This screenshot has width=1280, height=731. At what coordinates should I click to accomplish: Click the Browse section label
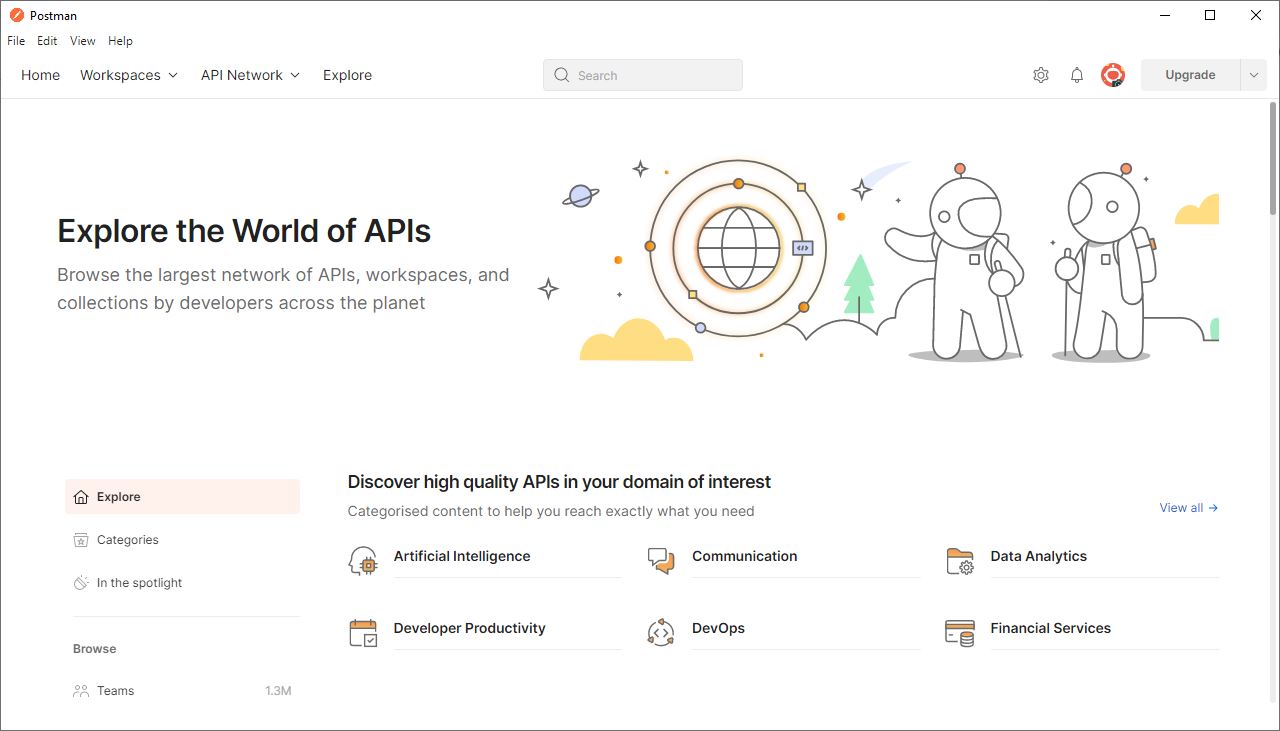(94, 649)
